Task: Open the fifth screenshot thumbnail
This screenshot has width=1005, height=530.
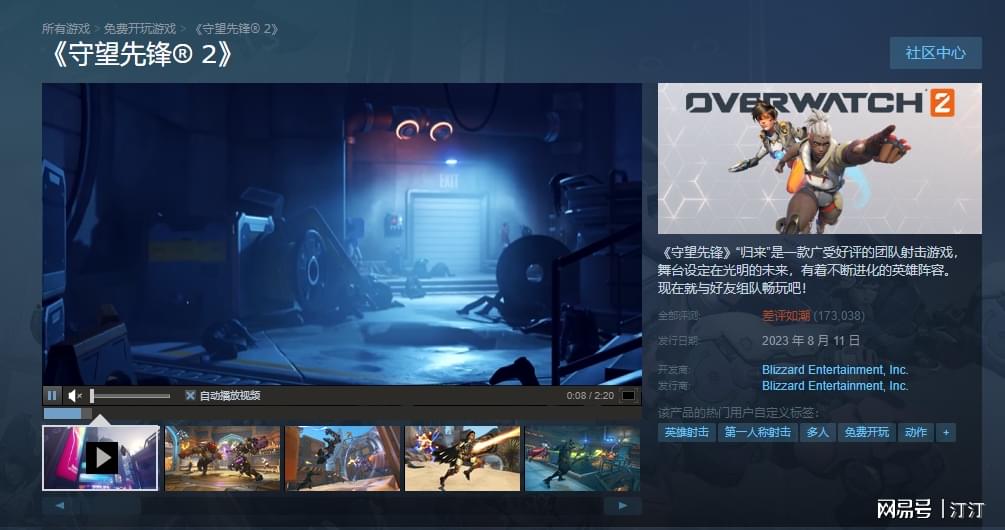Action: pyautogui.click(x=582, y=458)
